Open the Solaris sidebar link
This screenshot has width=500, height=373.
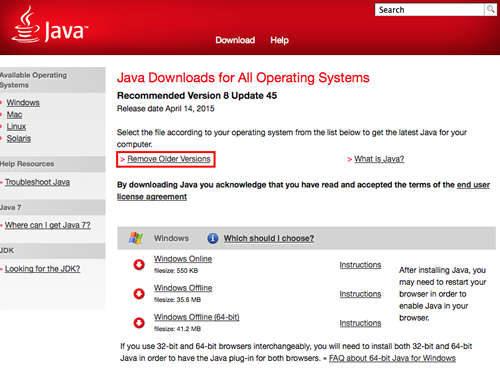click(x=19, y=138)
